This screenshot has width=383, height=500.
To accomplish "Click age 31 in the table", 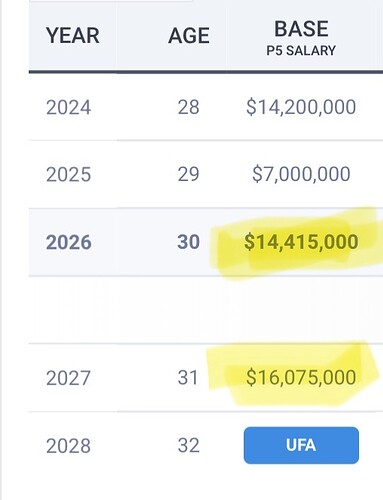I will pos(188,378).
